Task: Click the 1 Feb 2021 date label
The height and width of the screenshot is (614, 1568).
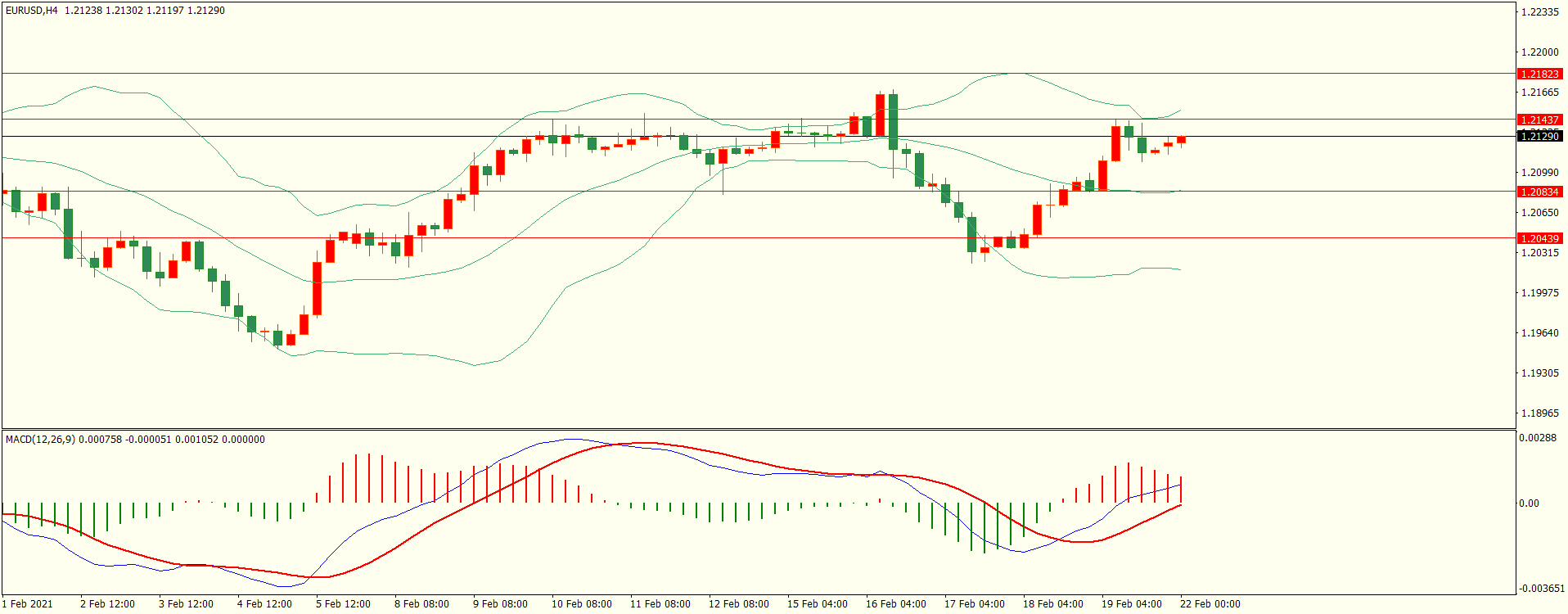Action: (28, 604)
